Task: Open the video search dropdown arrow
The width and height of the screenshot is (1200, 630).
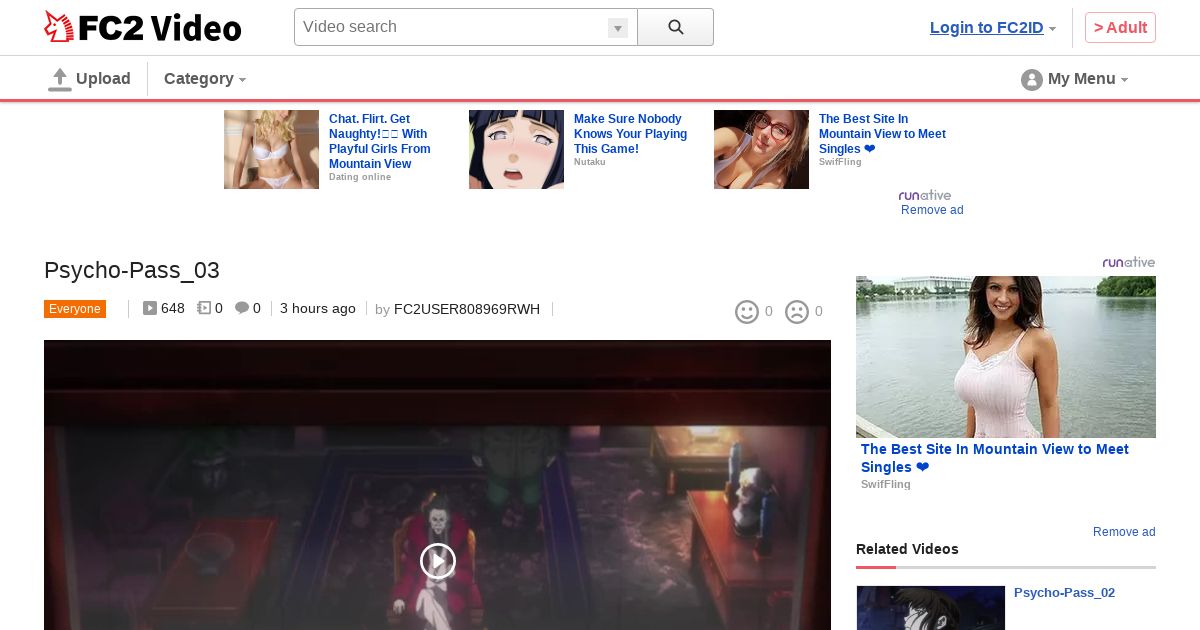Action: click(618, 28)
